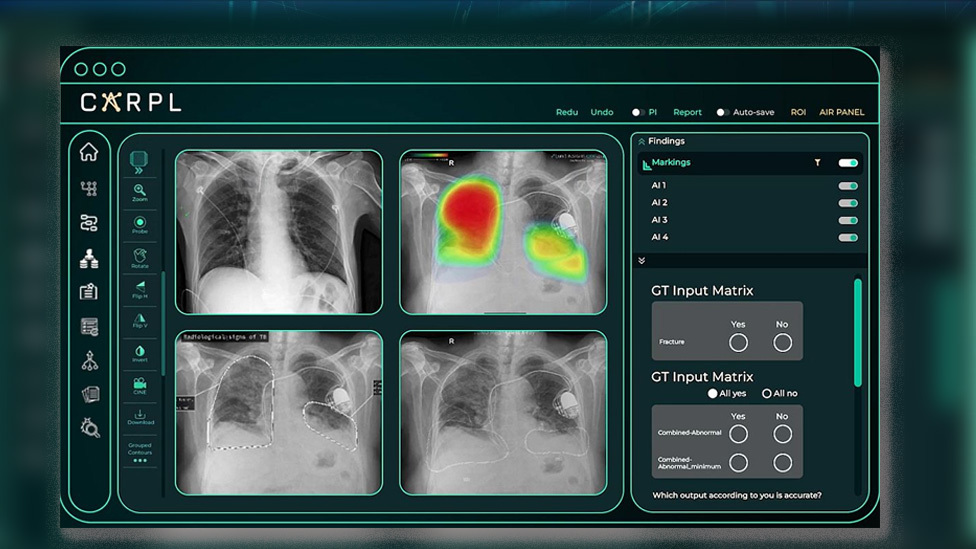Screen dimensions: 976x549
Task: Switch to the ROI tab
Action: pos(798,112)
